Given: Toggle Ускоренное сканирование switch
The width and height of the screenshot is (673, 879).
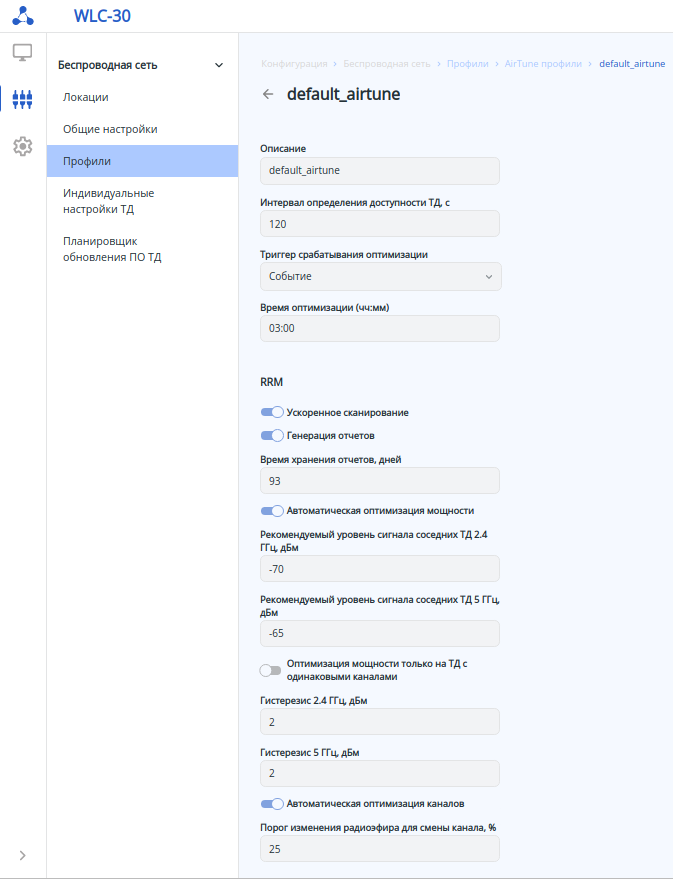Looking at the screenshot, I should pyautogui.click(x=271, y=412).
